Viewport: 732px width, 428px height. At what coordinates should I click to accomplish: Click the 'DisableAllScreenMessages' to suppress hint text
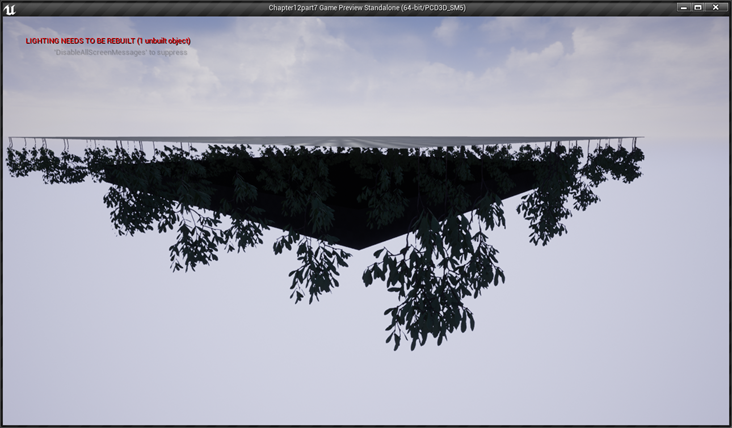(120, 52)
